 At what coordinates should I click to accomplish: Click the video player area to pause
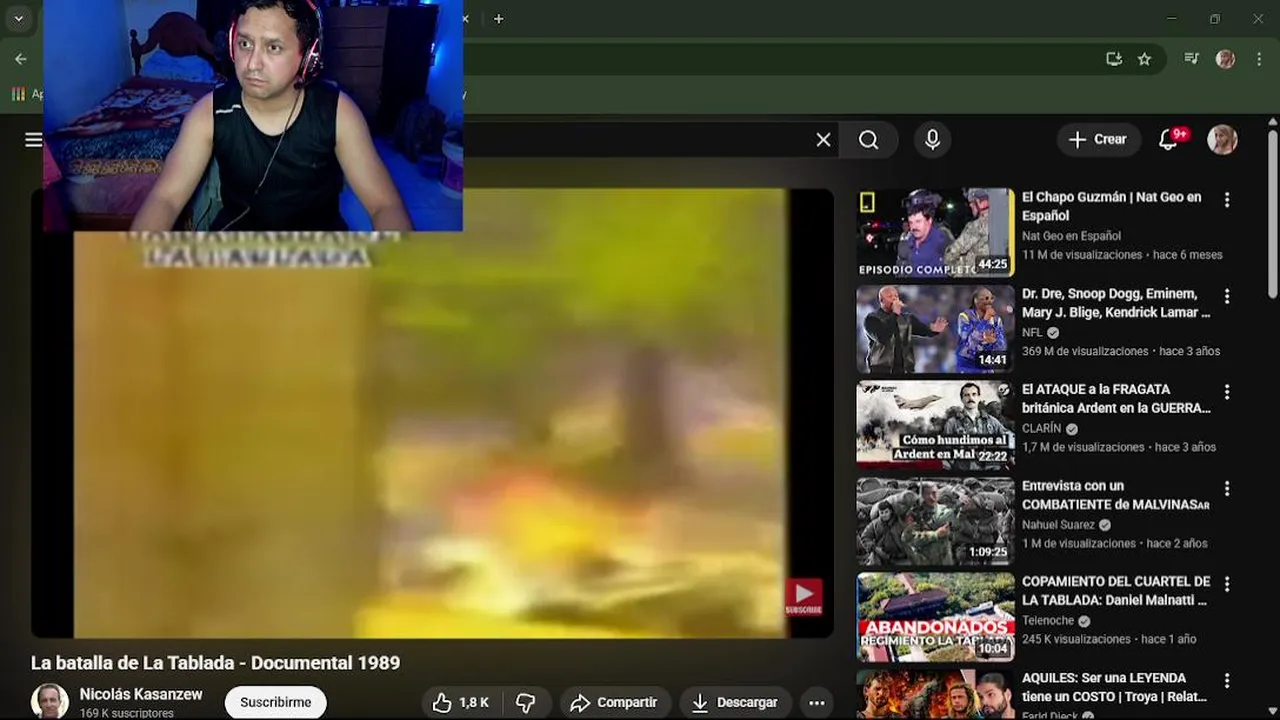point(432,413)
